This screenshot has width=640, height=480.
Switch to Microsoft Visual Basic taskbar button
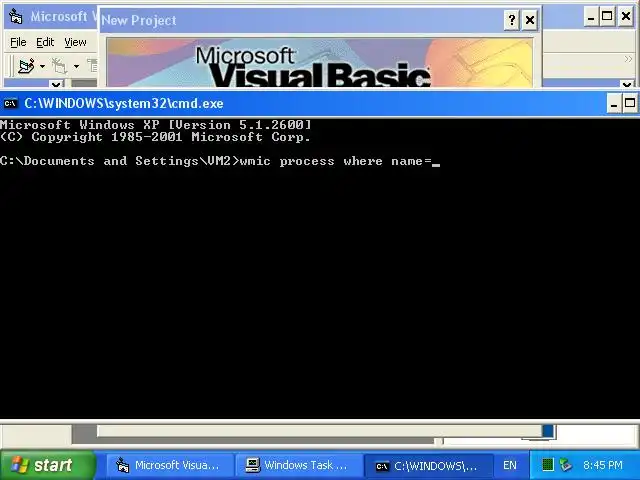(x=169, y=465)
